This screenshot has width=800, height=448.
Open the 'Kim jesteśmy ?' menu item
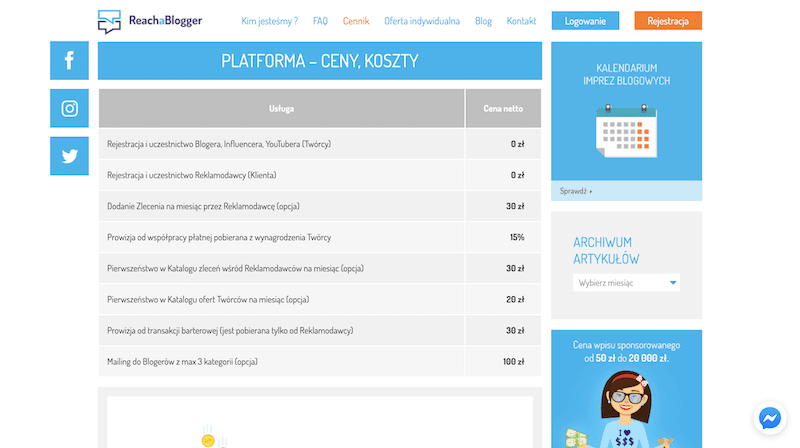pyautogui.click(x=270, y=21)
